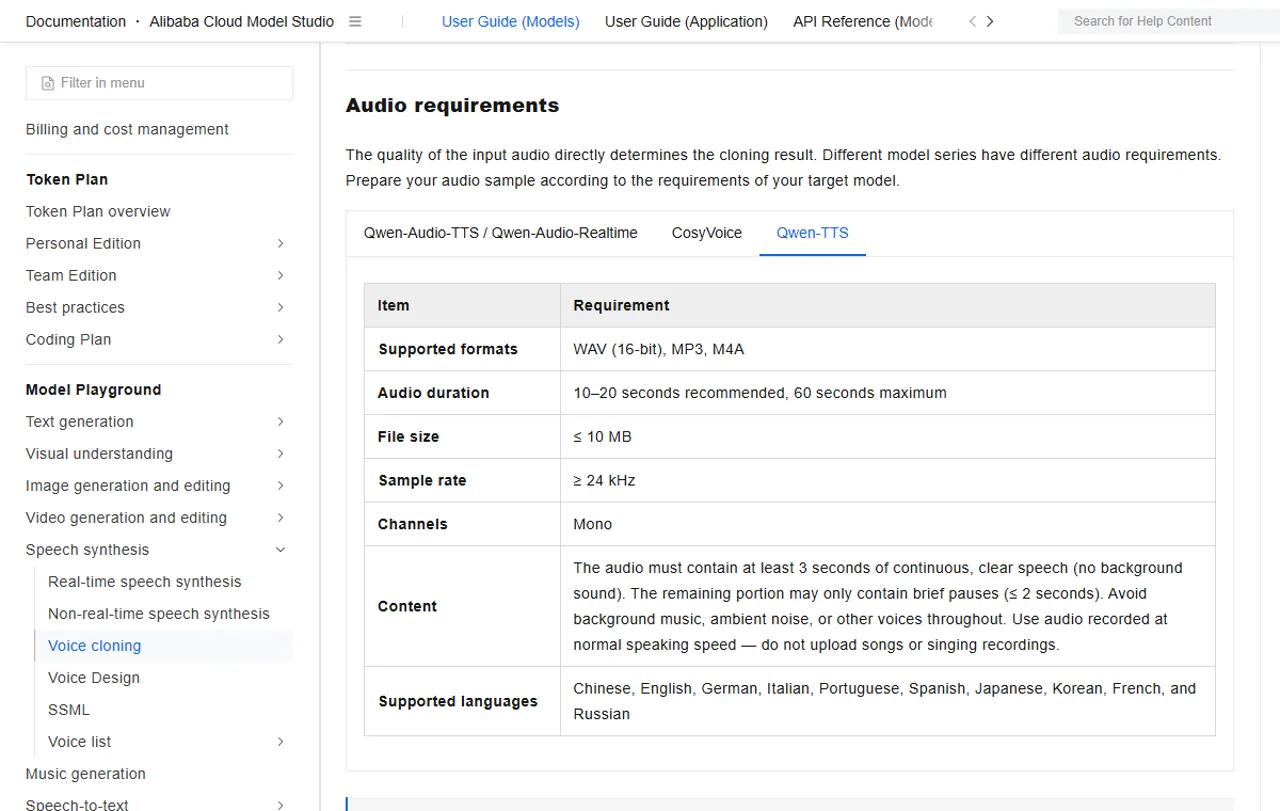This screenshot has height=811, width=1280.
Task: Open the Music generation page
Action: 86,773
